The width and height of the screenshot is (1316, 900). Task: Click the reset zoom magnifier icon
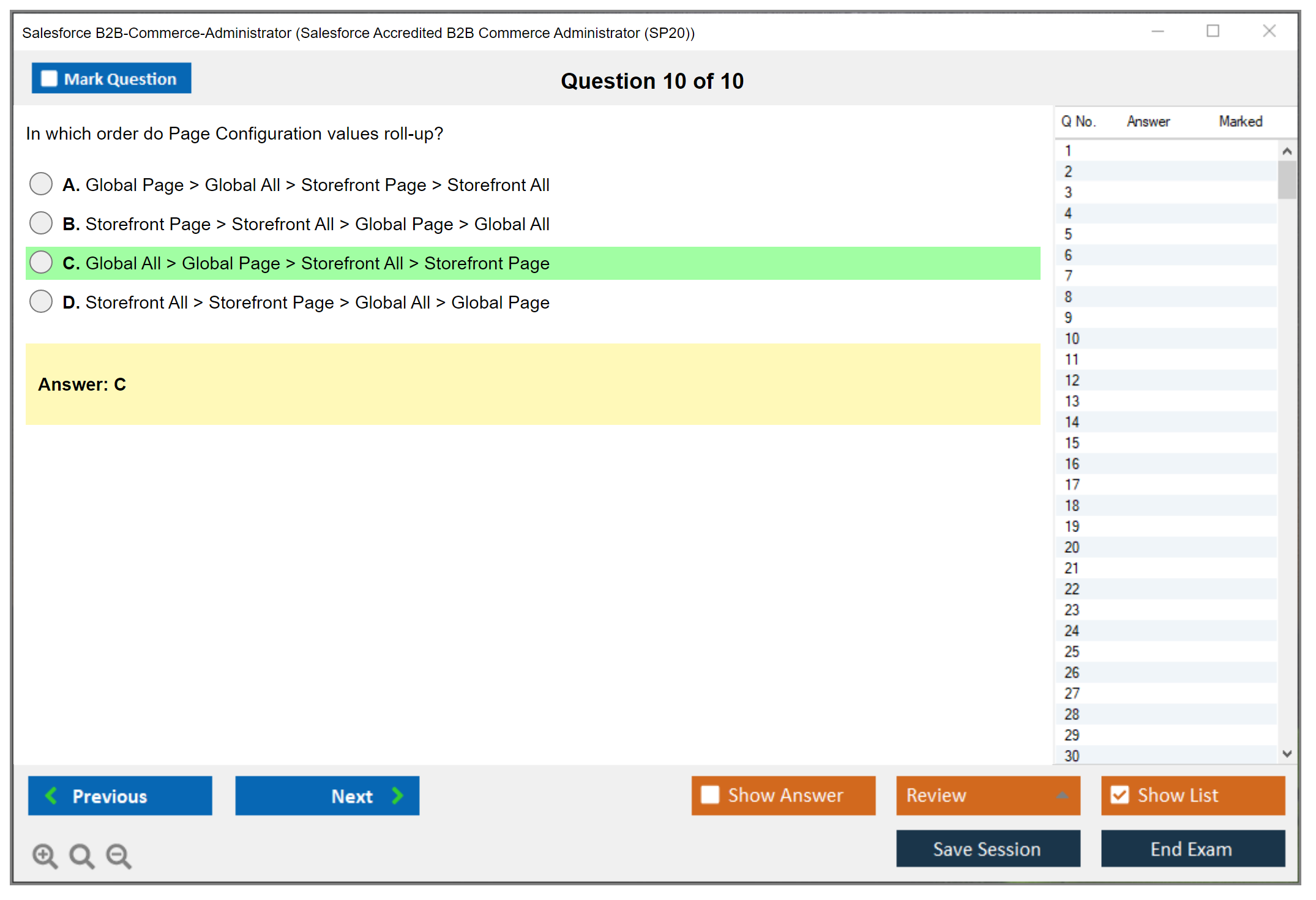click(x=81, y=855)
